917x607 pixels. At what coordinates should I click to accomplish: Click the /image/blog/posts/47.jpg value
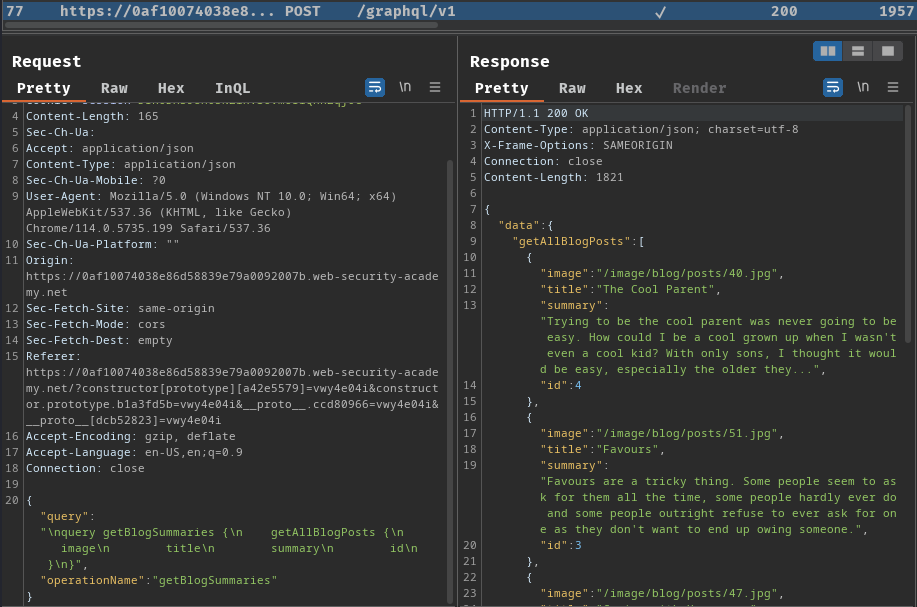[x=687, y=593]
